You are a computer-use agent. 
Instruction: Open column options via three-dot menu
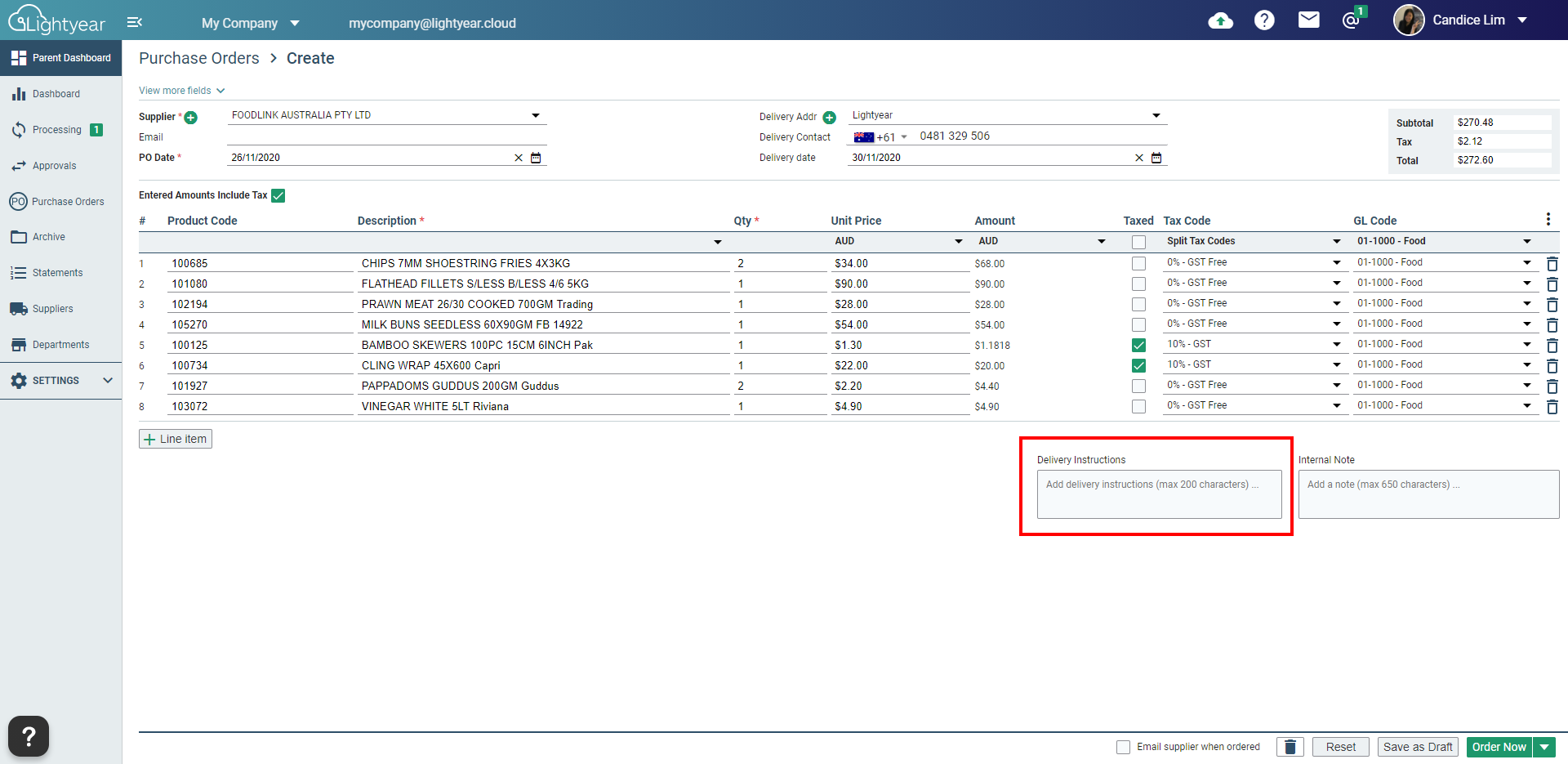pos(1548,219)
